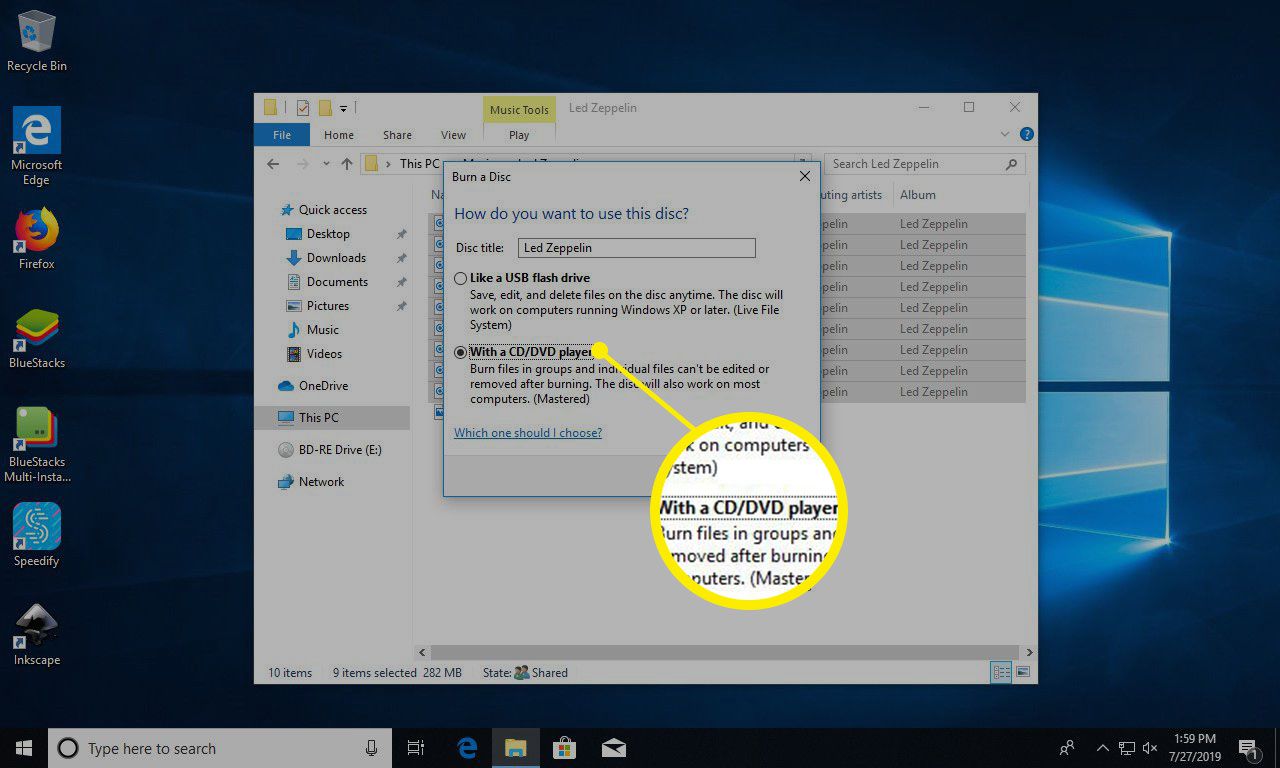Viewport: 1280px width, 768px height.
Task: Click the Explorer forward arrow
Action: (301, 163)
